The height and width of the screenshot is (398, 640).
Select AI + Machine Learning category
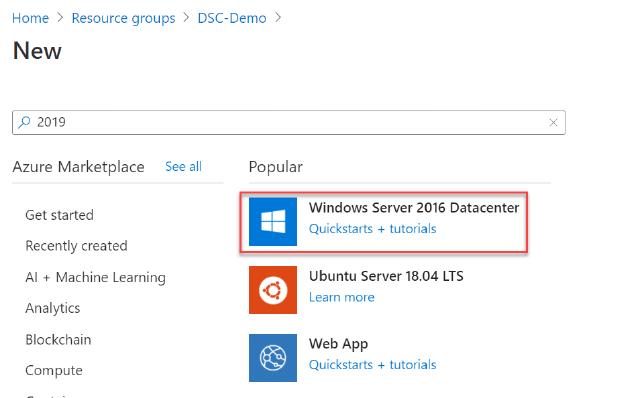click(96, 278)
